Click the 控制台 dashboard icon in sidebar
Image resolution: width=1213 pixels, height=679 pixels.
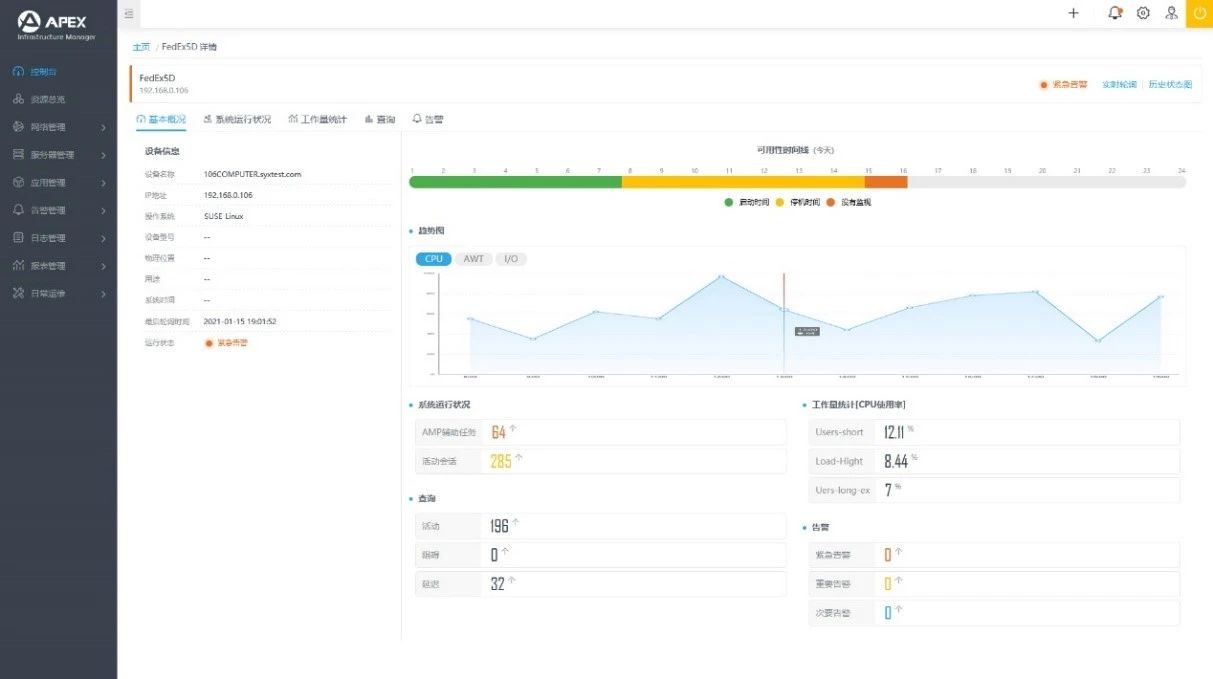click(18, 72)
